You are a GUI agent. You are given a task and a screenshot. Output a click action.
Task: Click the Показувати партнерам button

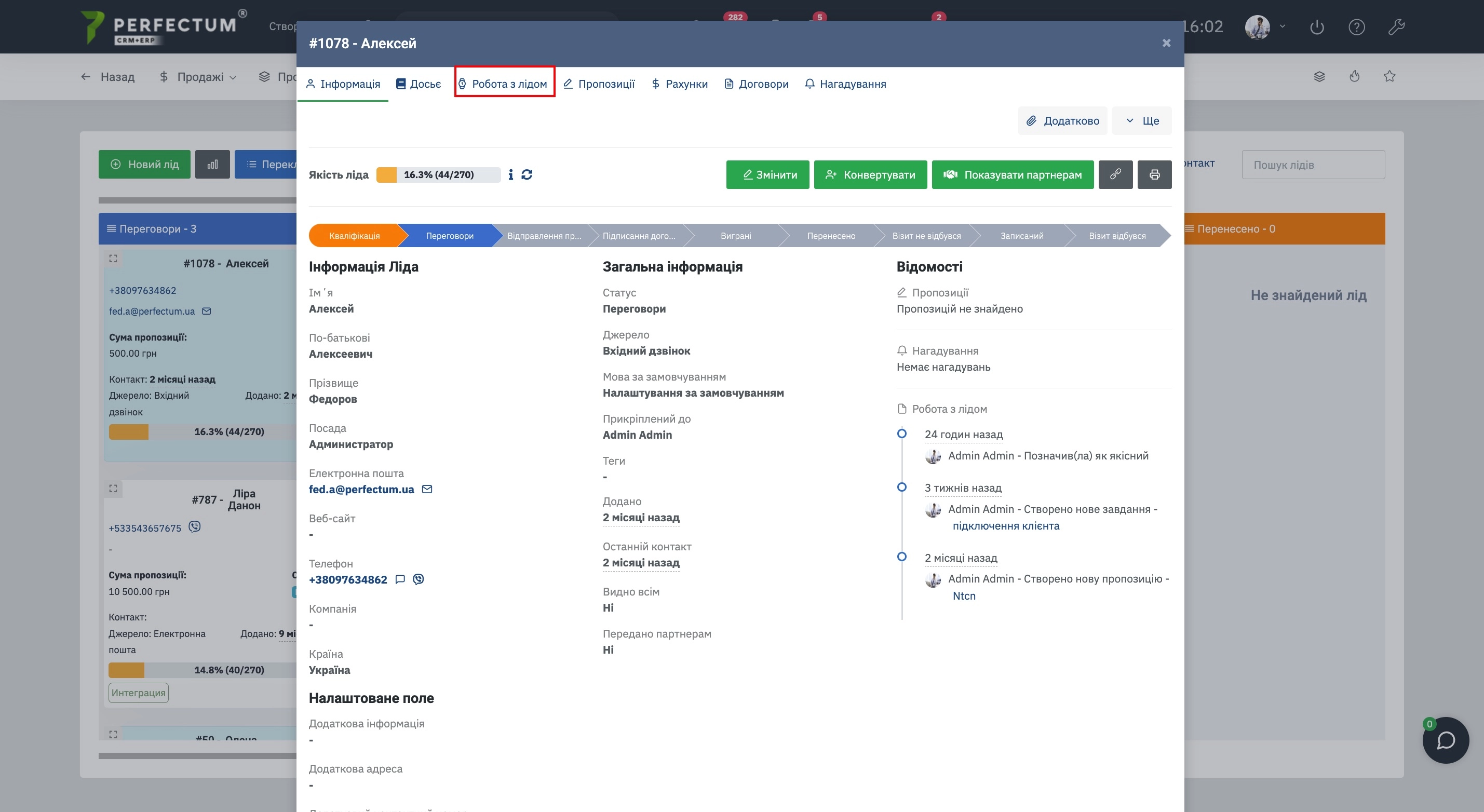(x=1013, y=174)
